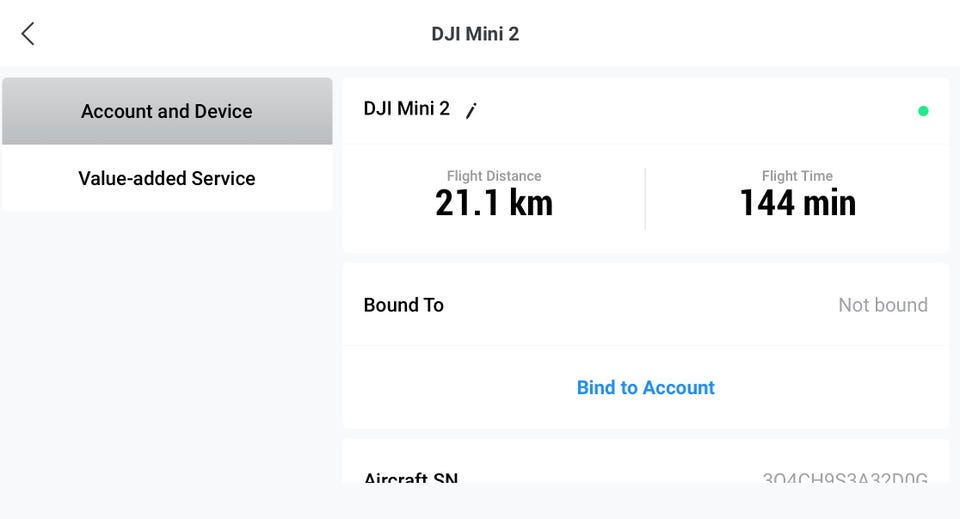Tap the 21.1 km flight distance value
This screenshot has width=960, height=519.
494,203
